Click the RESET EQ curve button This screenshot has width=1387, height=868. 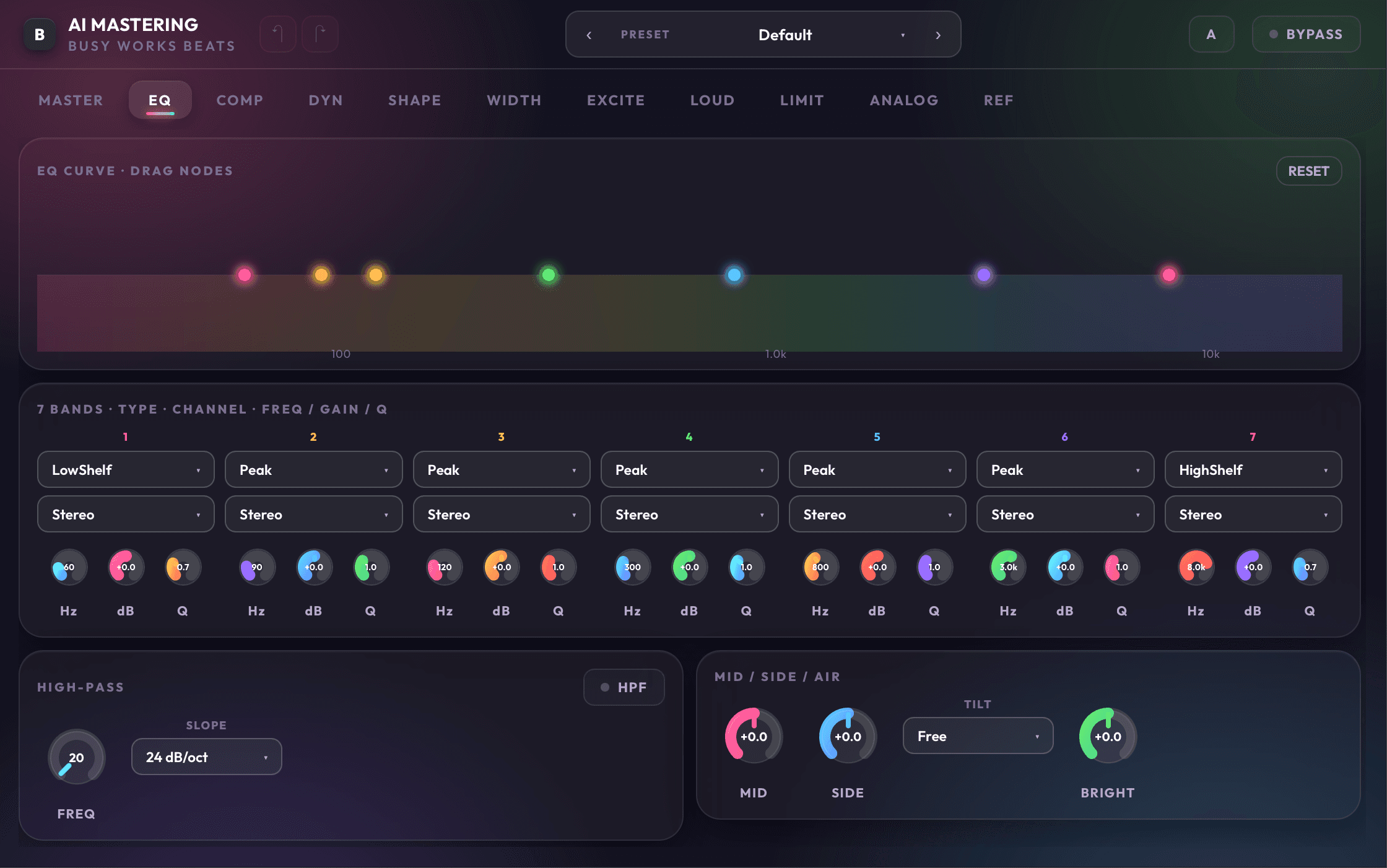(x=1308, y=171)
